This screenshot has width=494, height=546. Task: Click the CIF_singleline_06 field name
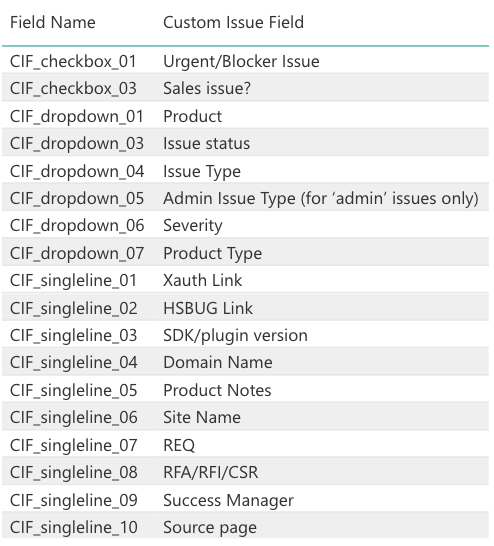tap(73, 418)
